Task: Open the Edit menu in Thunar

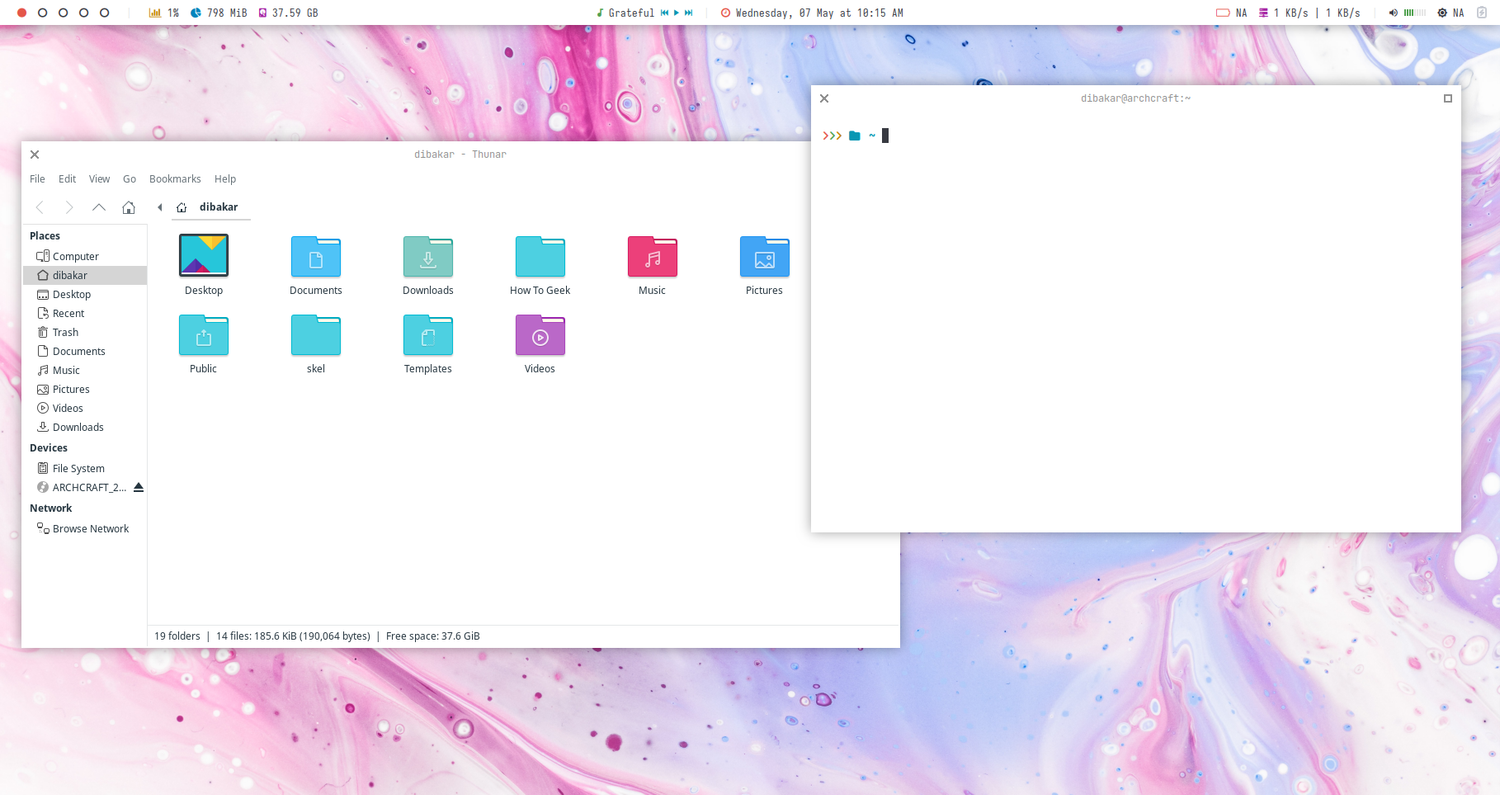Action: click(67, 179)
